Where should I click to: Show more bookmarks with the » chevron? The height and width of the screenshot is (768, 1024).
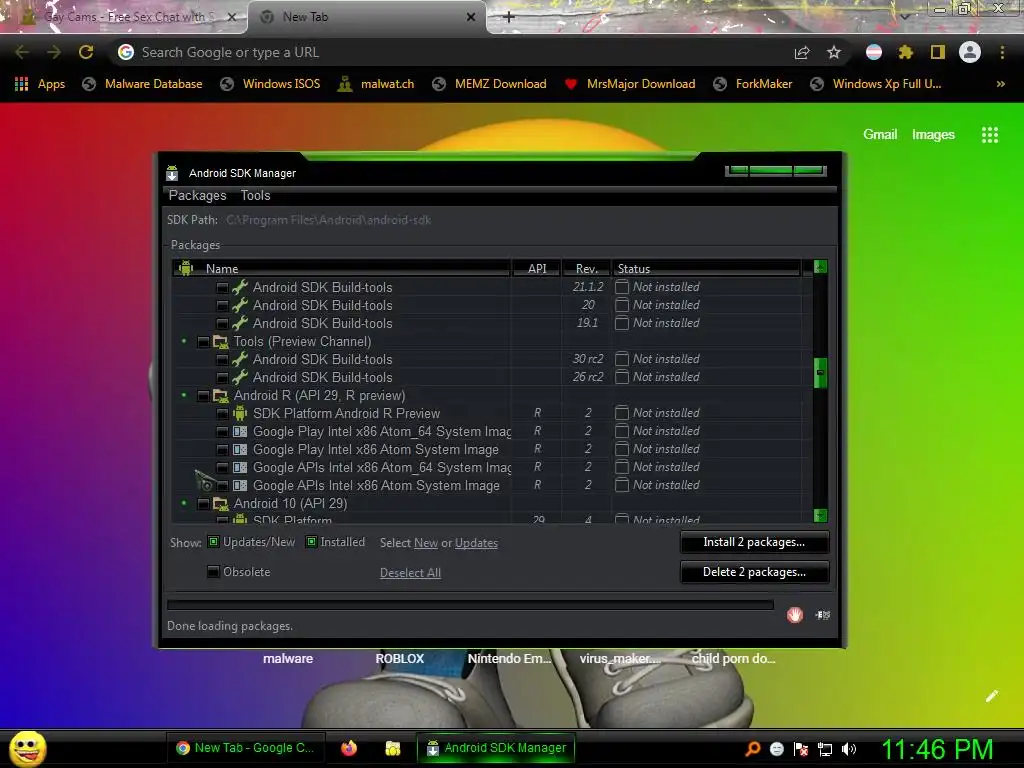[1000, 84]
